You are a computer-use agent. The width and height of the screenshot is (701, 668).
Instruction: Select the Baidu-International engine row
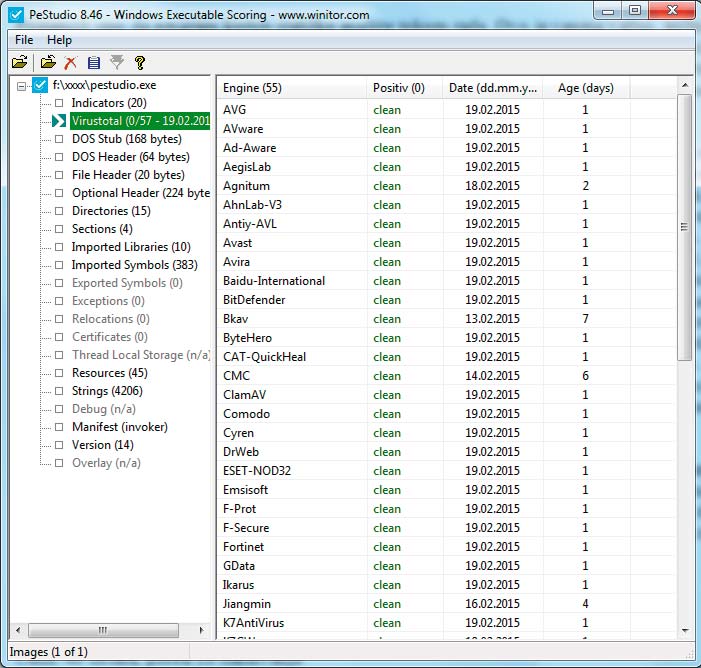(446, 281)
